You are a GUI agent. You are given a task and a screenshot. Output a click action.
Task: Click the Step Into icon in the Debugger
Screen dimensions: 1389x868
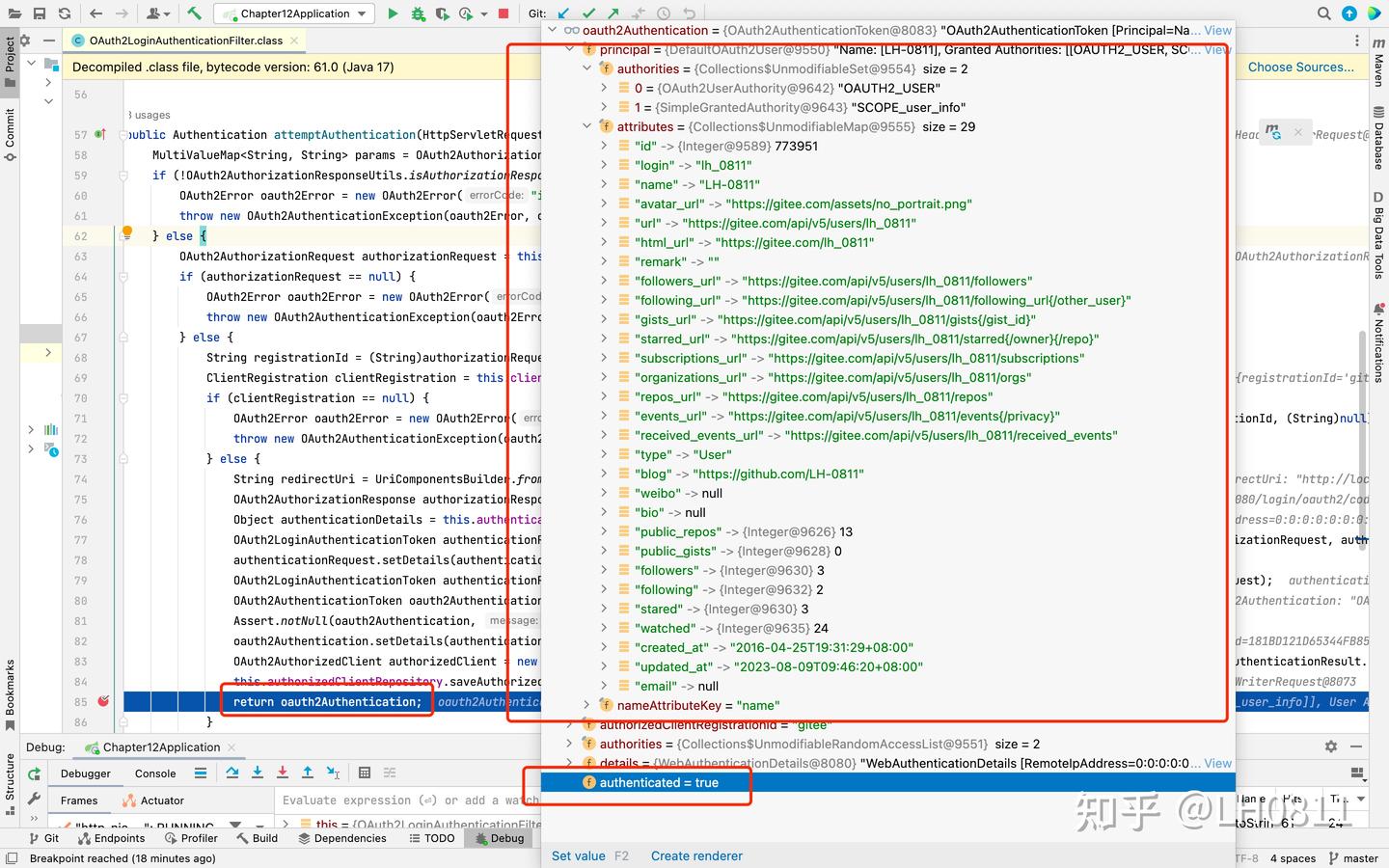[257, 773]
